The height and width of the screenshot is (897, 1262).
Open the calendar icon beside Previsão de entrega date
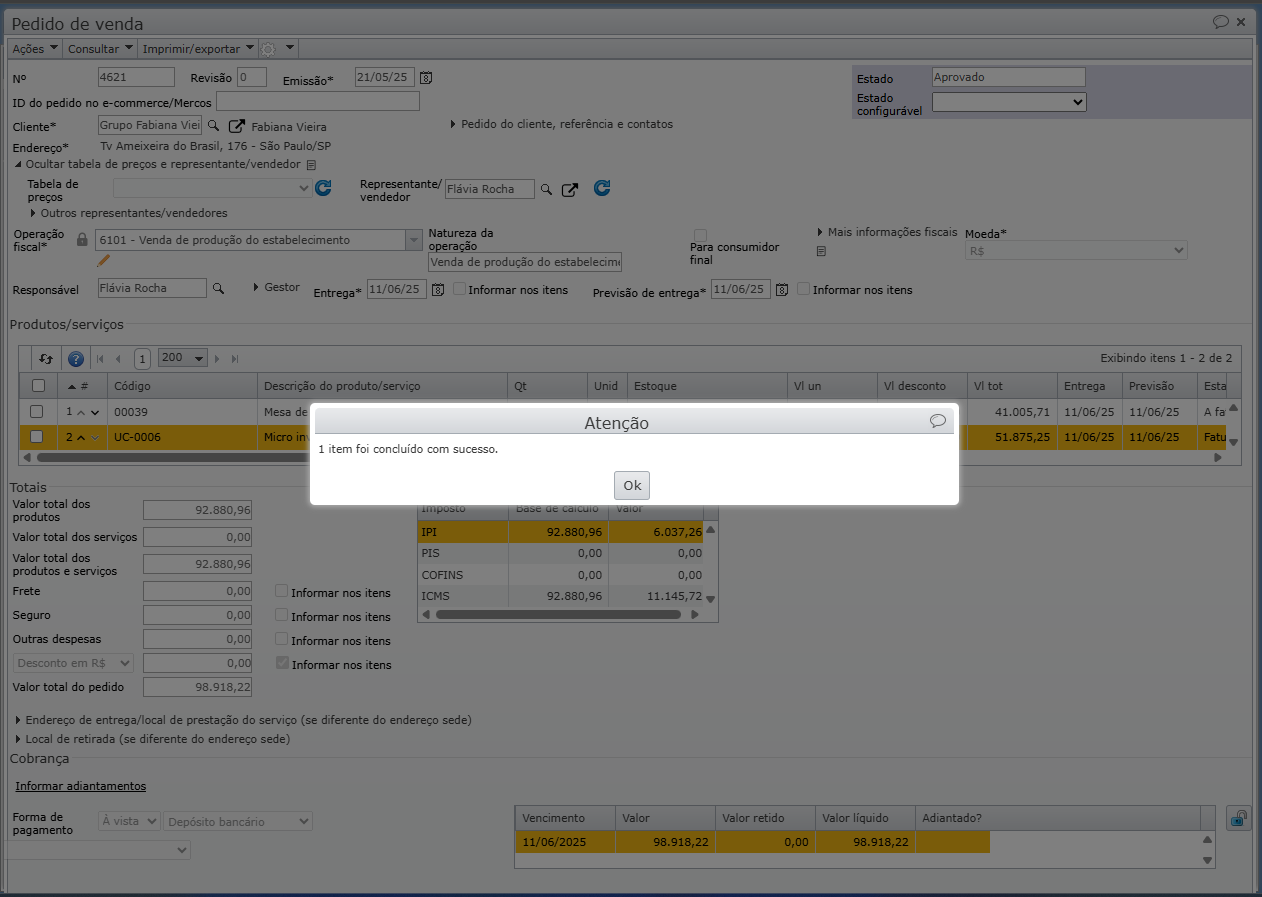click(782, 289)
